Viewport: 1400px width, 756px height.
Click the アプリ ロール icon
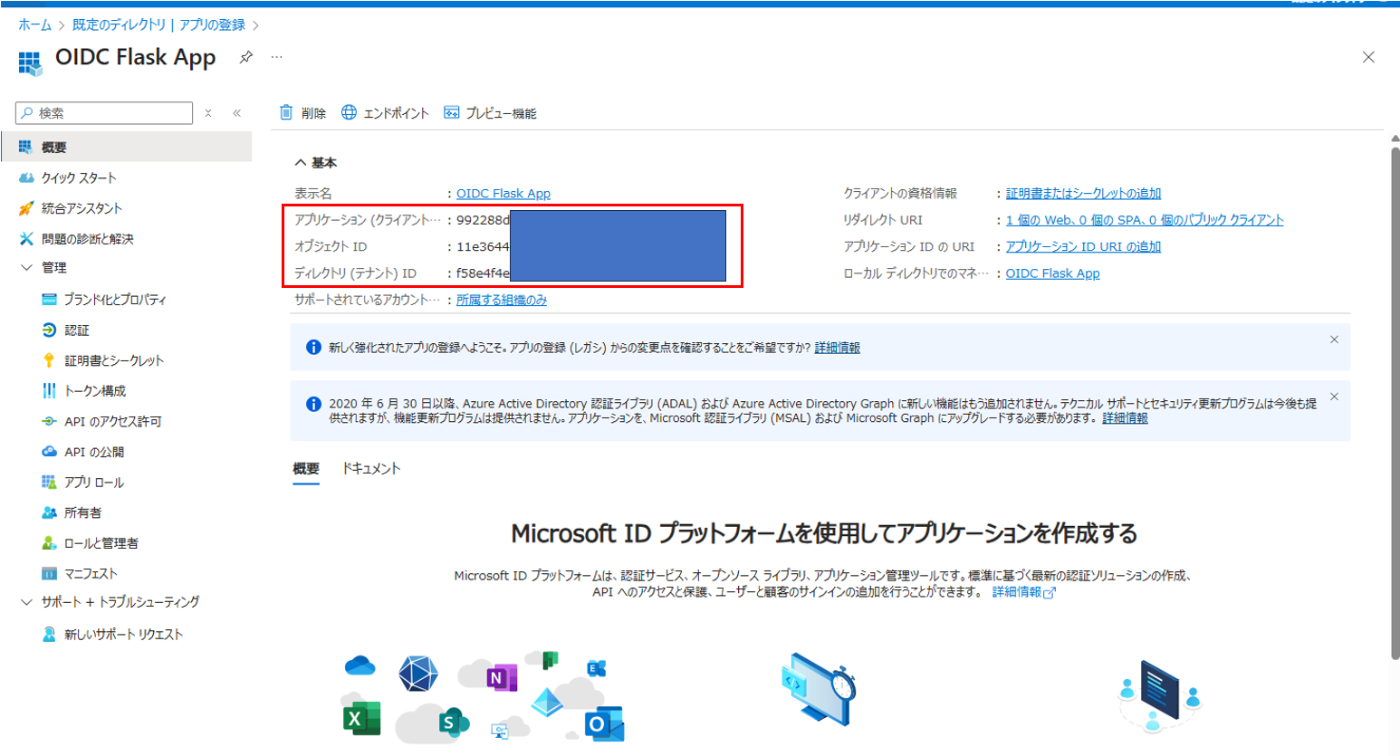[49, 482]
